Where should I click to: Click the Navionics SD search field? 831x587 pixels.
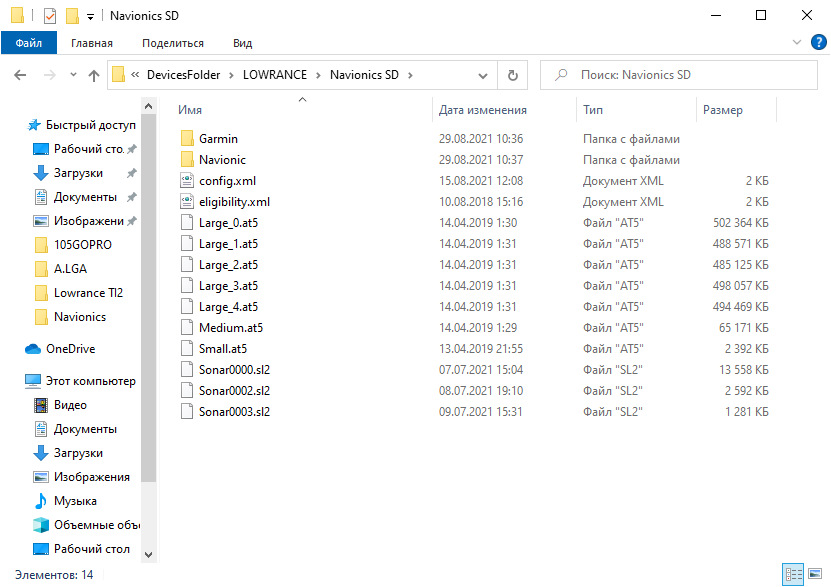[678, 75]
